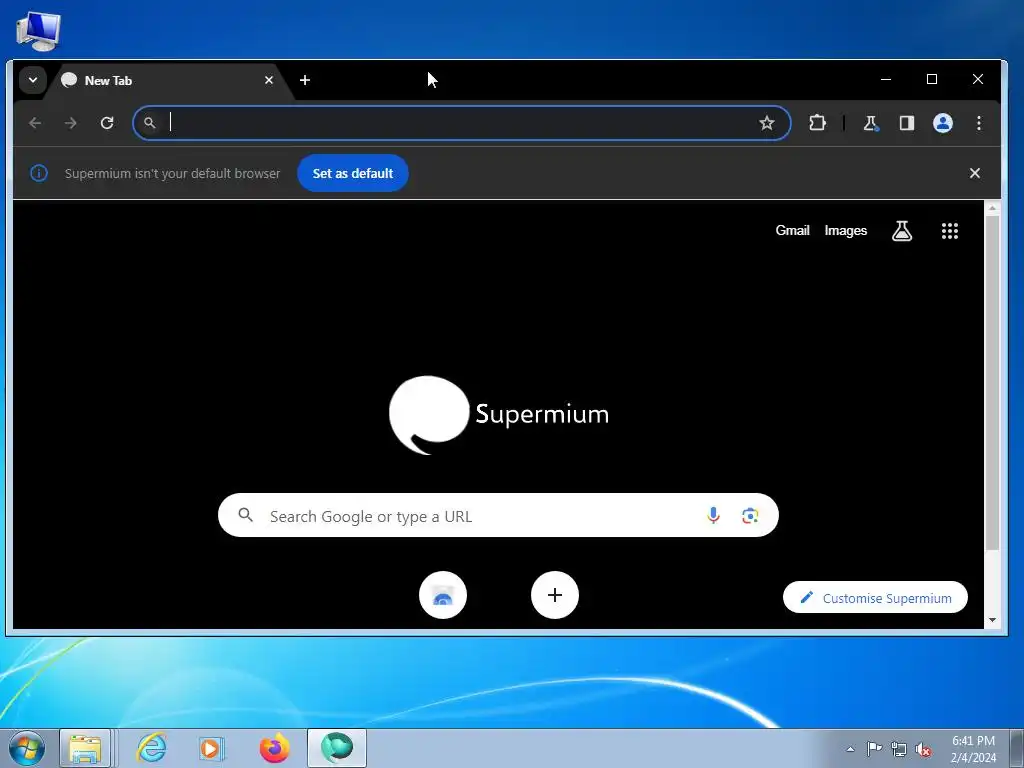This screenshot has height=768, width=1024.
Task: Click the default browser info icon
Action: tap(39, 173)
